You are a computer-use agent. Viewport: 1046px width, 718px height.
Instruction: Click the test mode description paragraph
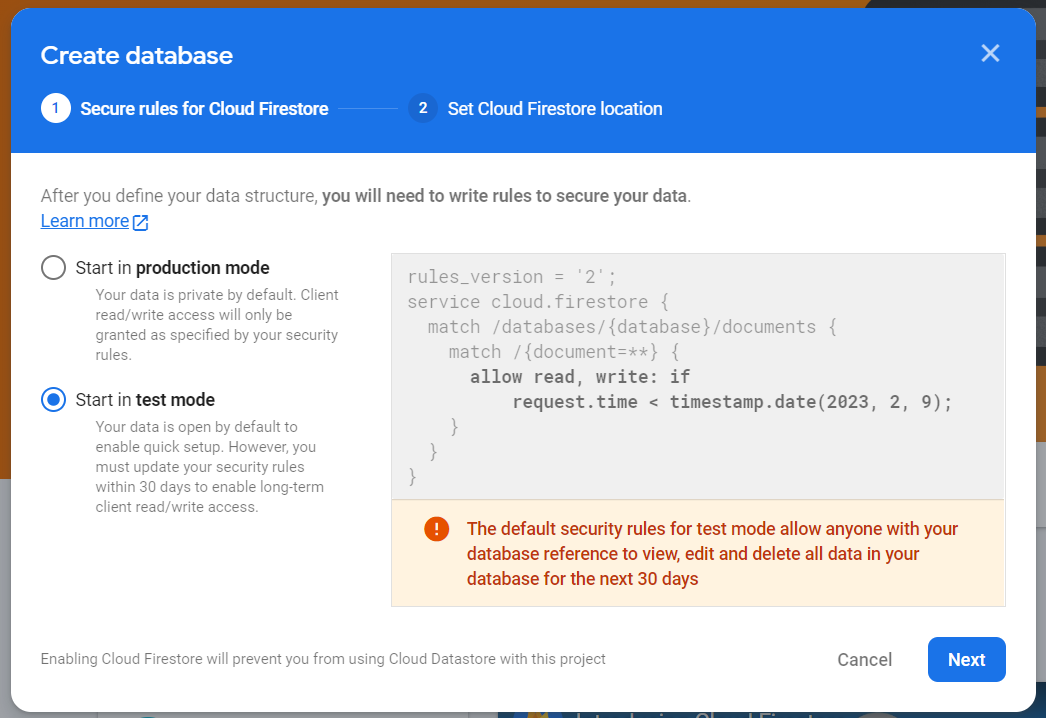209,466
